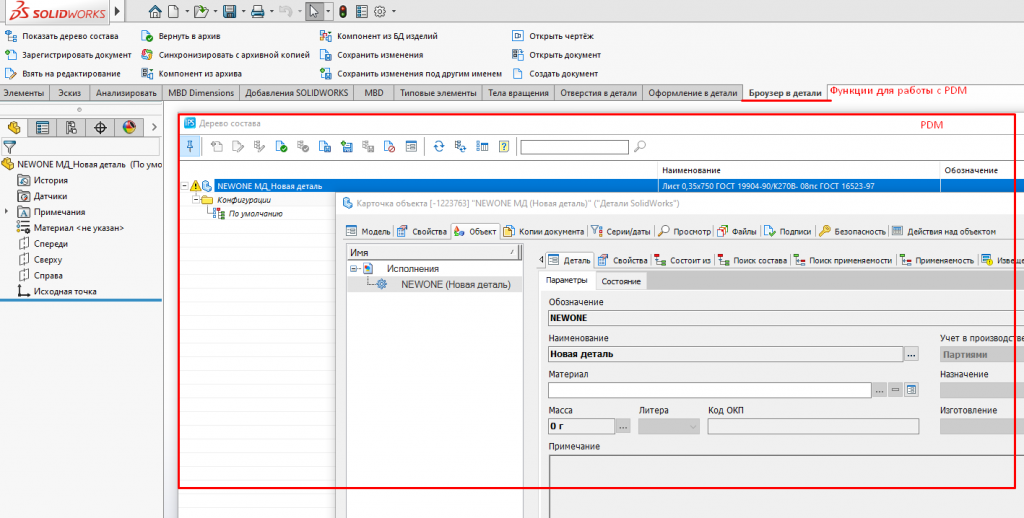Select Исходная точка in feature tree
This screenshot has width=1024, height=518.
[x=57, y=291]
